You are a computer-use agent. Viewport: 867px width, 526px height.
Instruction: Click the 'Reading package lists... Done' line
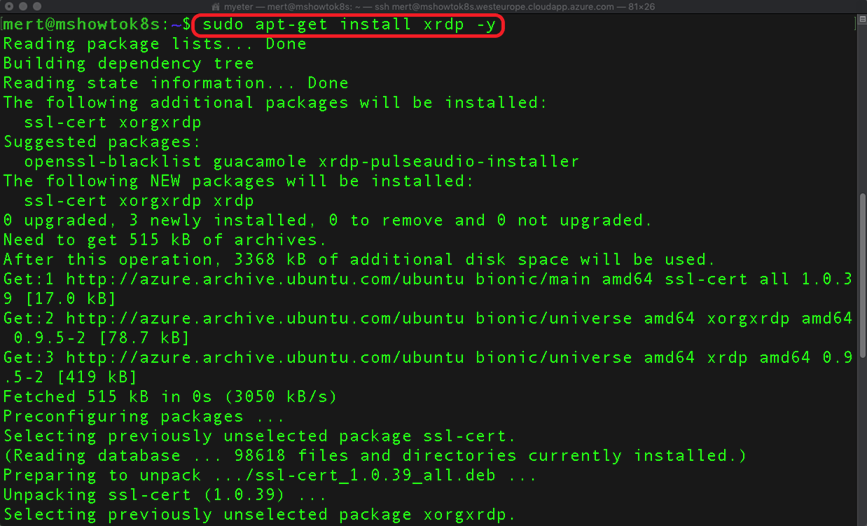pos(155,44)
